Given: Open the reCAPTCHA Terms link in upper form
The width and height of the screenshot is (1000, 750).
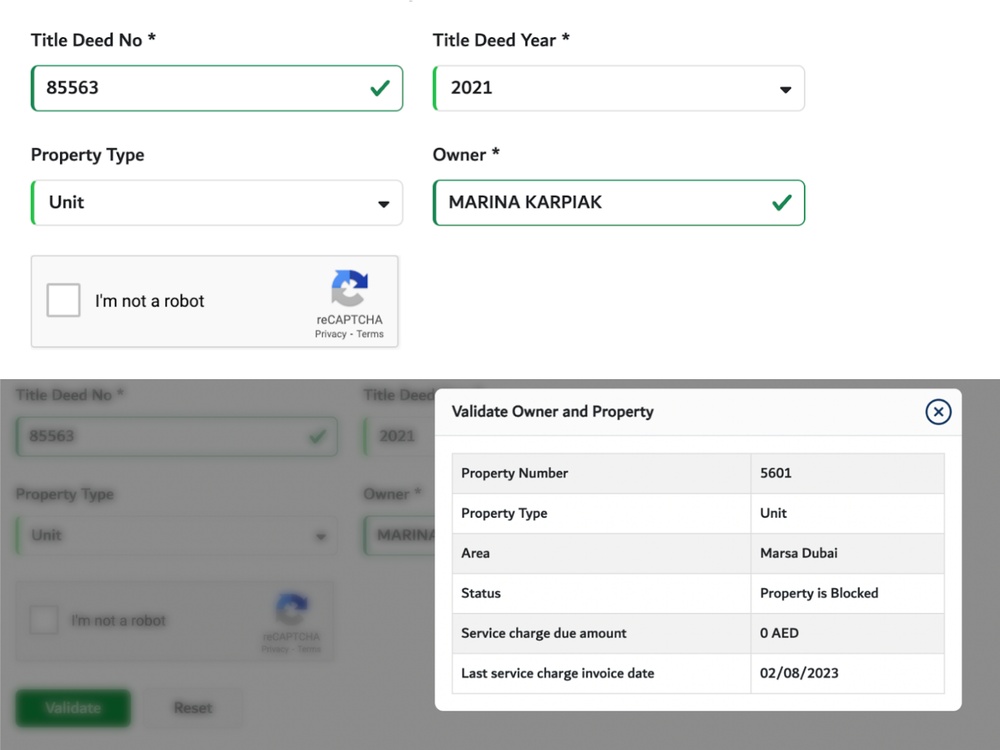Looking at the screenshot, I should coord(370,334).
